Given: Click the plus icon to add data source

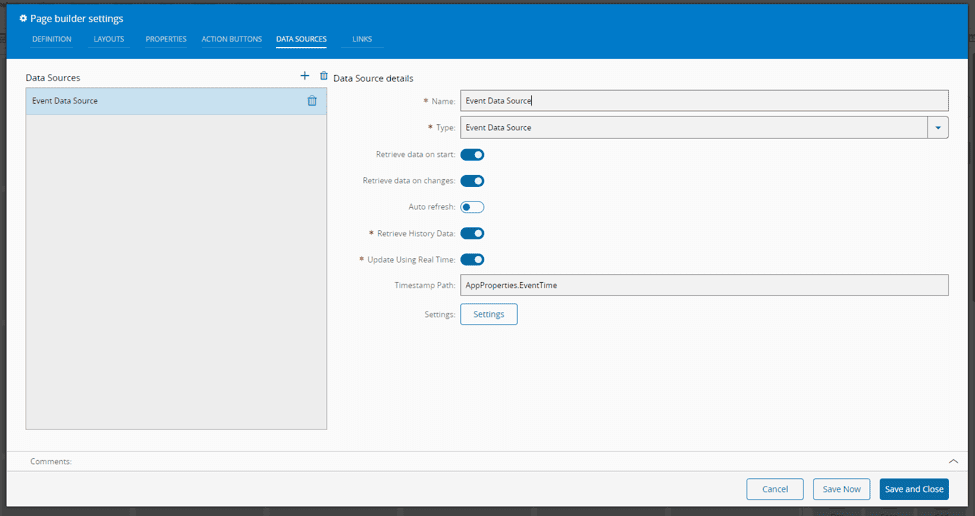Looking at the screenshot, I should tap(305, 76).
